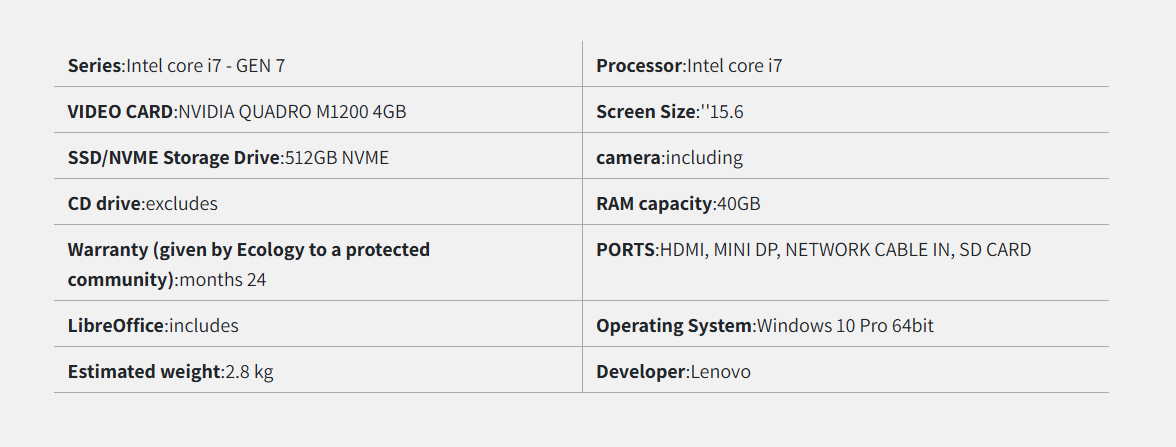Click the SSD/NVME Storage Drive label

click(x=174, y=158)
